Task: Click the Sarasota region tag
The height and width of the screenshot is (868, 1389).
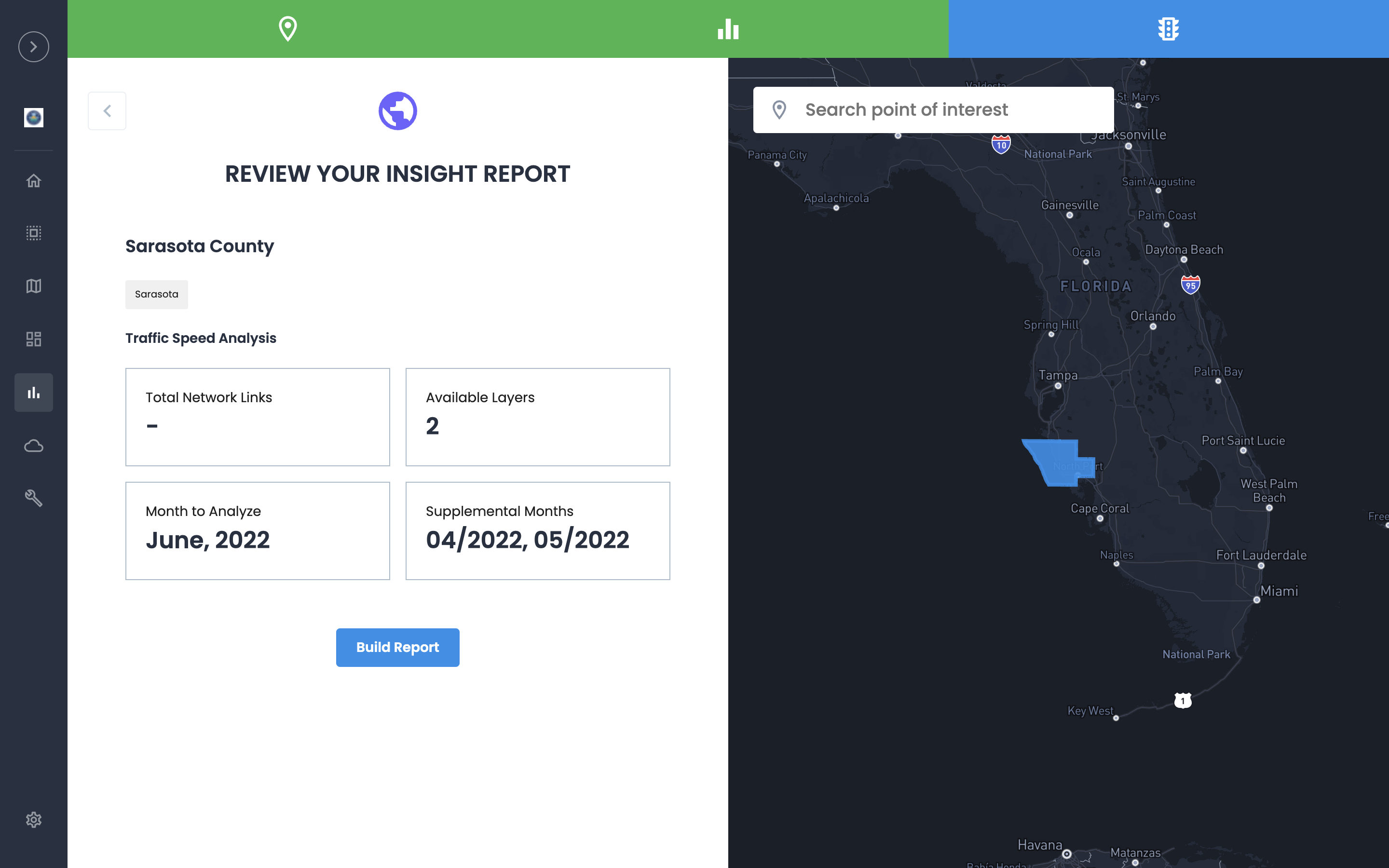Action: point(156,295)
